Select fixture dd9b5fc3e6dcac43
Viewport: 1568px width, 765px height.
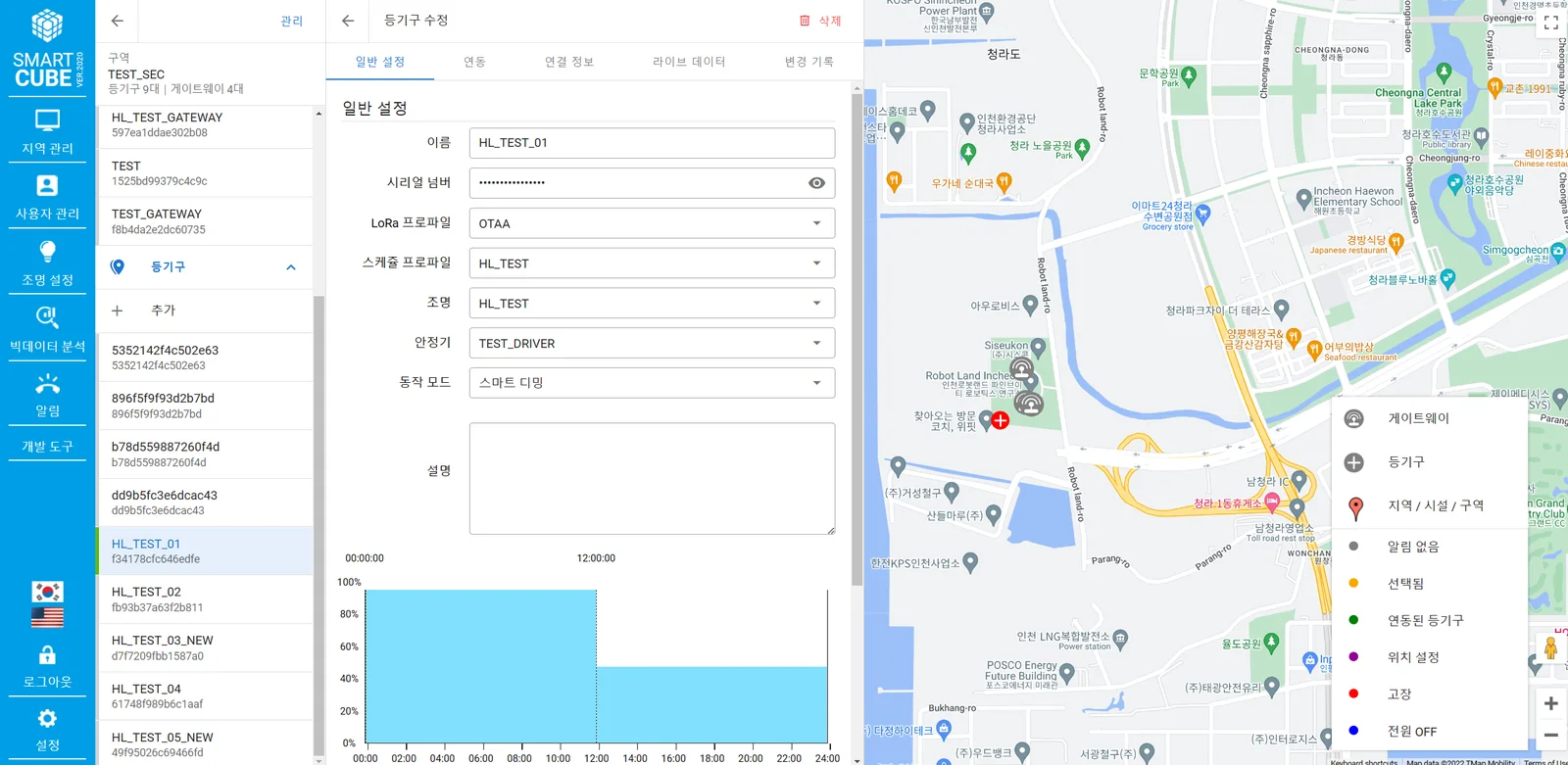[204, 502]
